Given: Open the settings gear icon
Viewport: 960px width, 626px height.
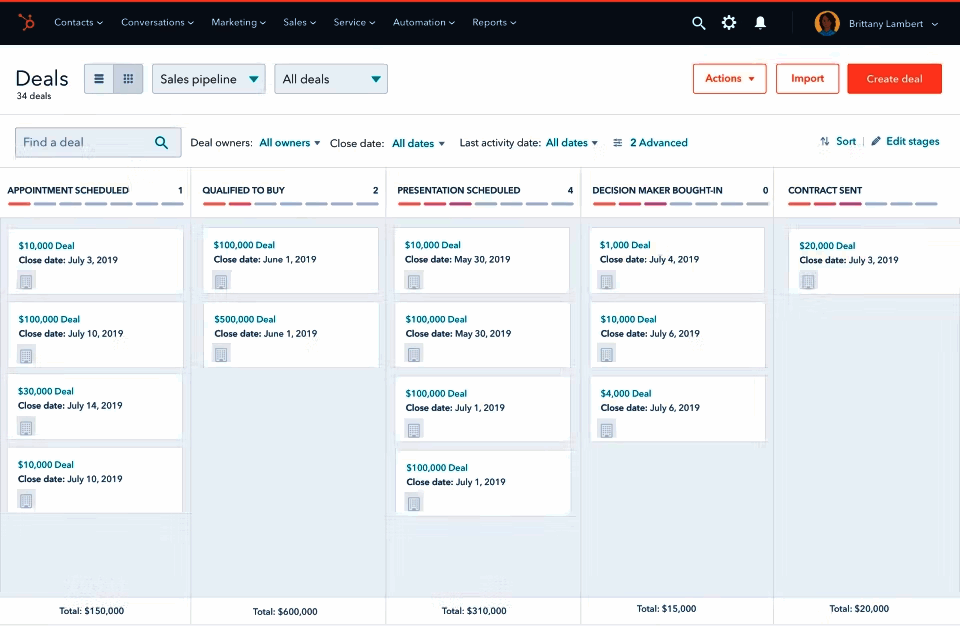Looking at the screenshot, I should pos(729,23).
